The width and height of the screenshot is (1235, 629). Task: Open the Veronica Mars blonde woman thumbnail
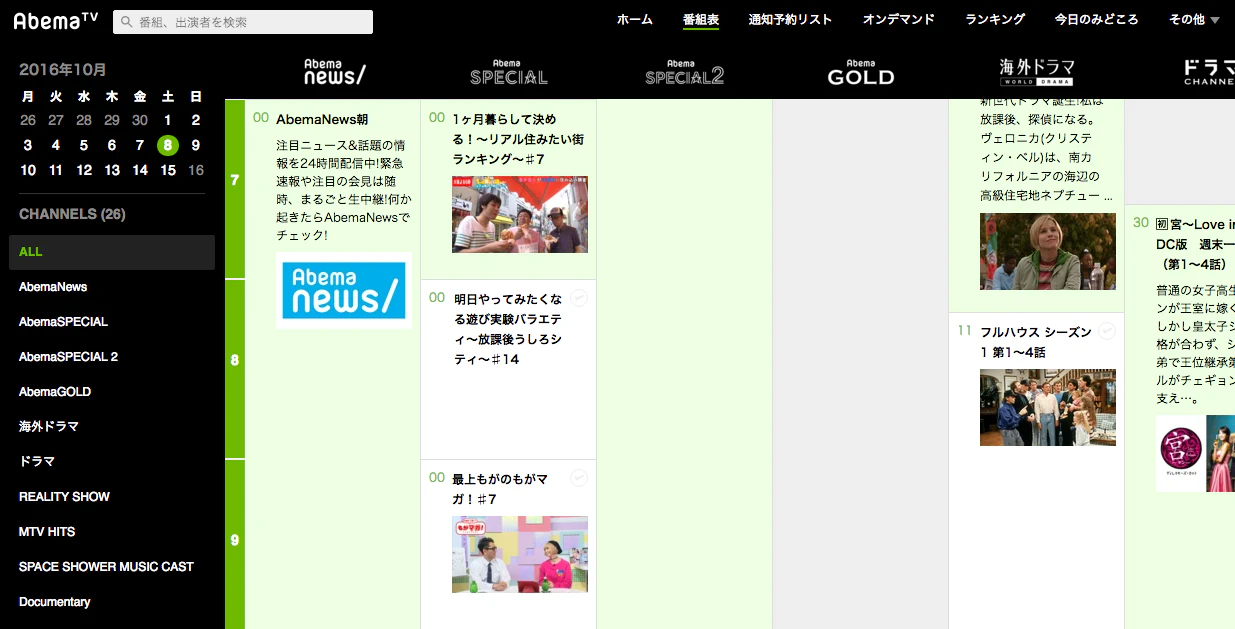pos(1048,251)
